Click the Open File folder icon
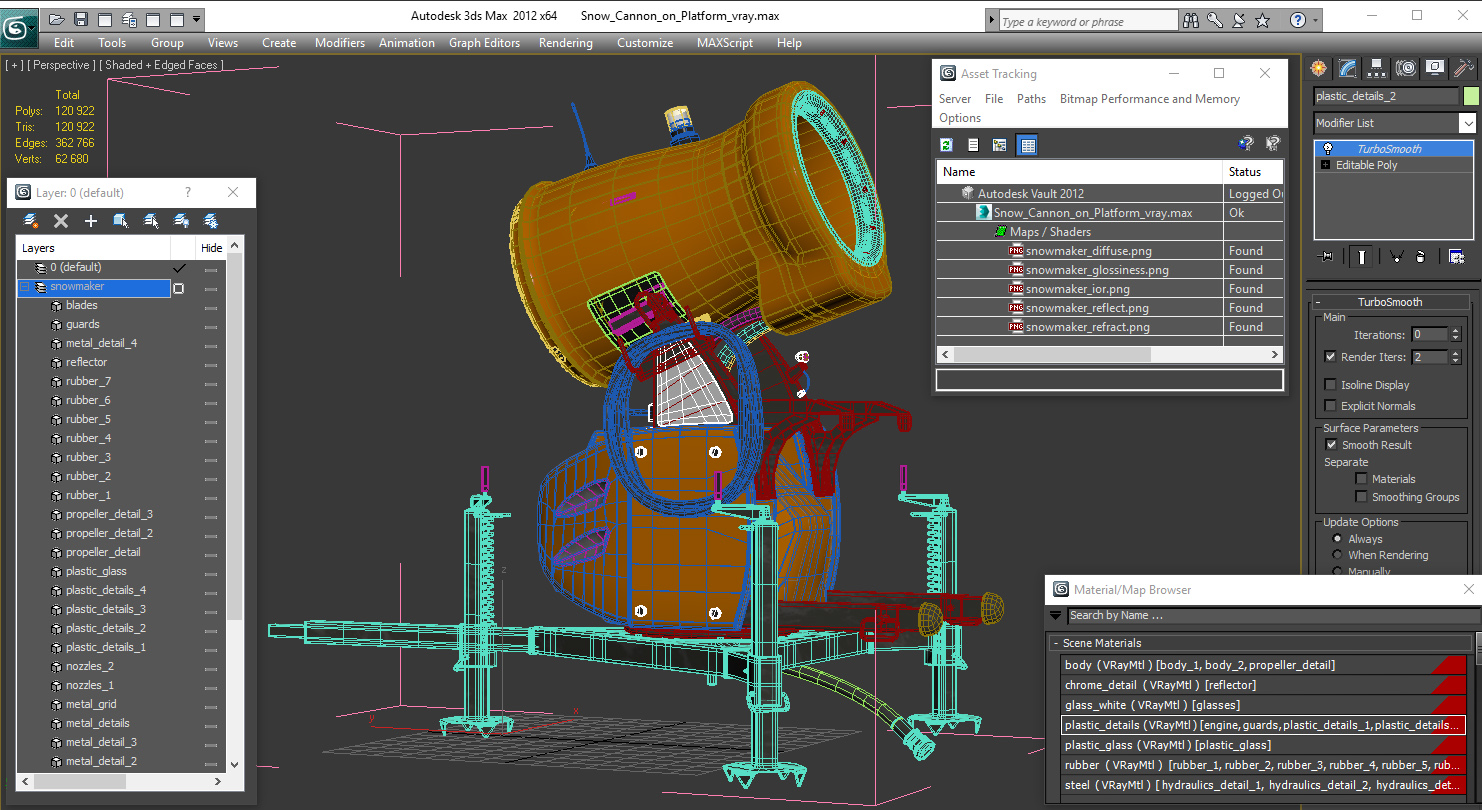This screenshot has width=1482, height=810. [57, 19]
